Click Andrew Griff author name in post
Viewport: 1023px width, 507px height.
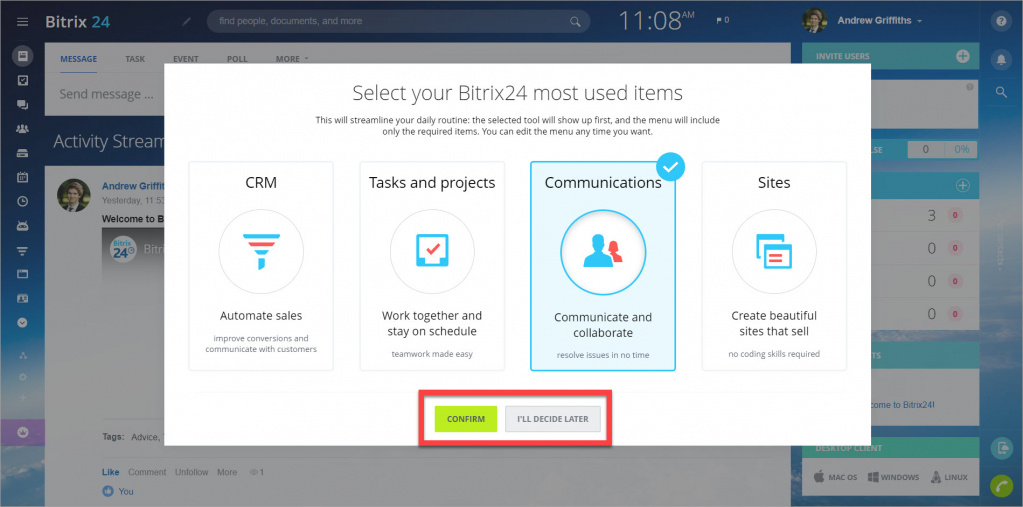(132, 186)
